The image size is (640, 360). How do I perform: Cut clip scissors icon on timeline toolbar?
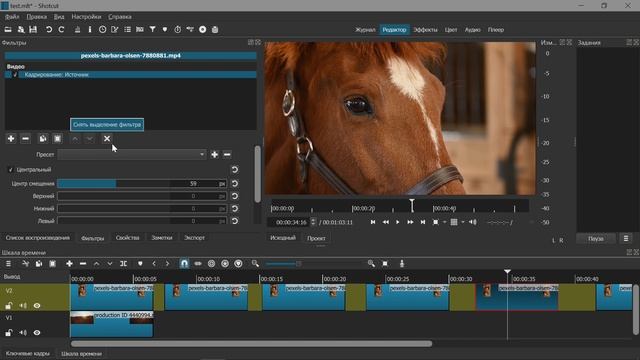(25, 264)
